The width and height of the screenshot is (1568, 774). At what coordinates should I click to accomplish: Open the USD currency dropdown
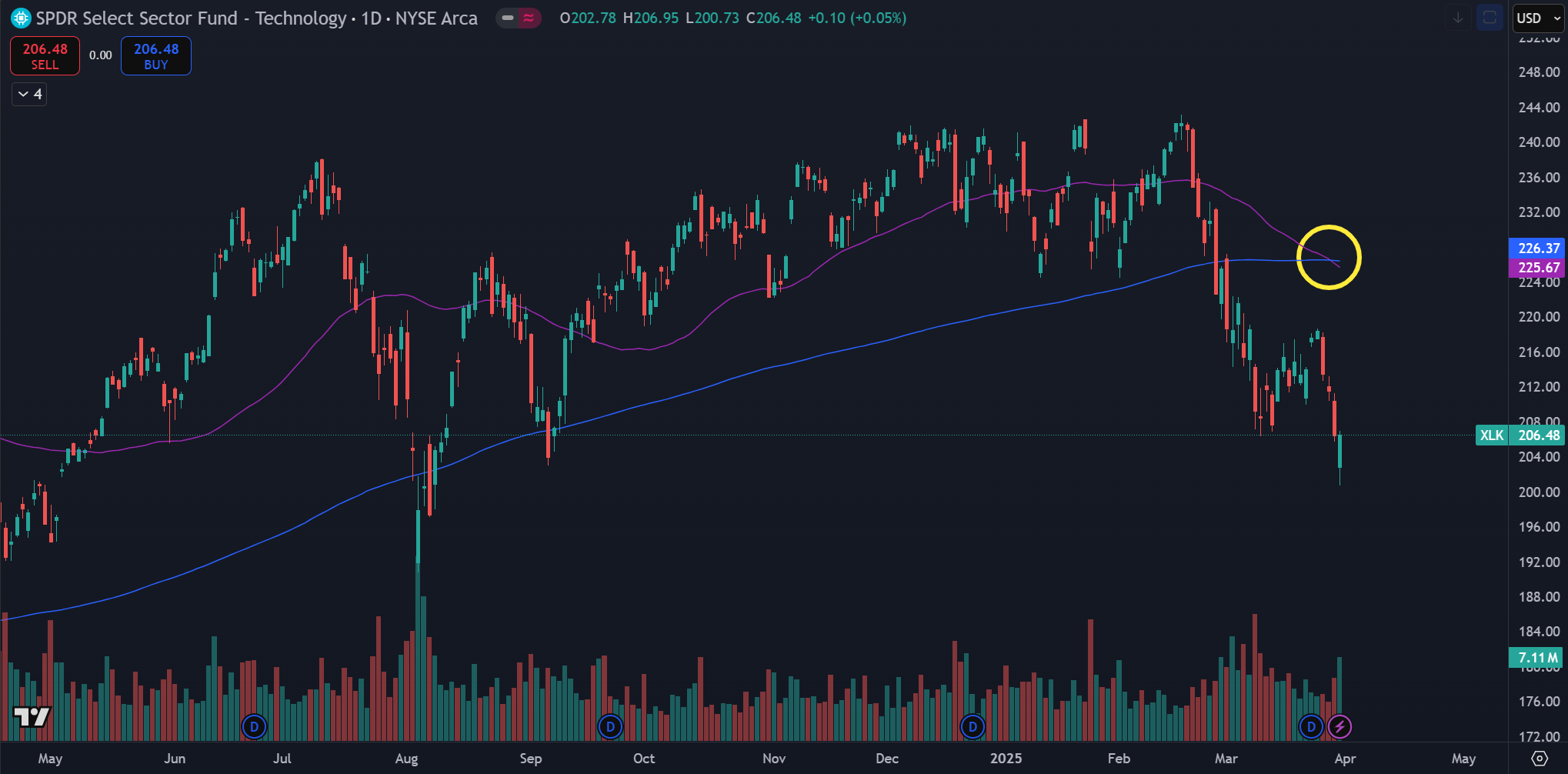(1537, 18)
